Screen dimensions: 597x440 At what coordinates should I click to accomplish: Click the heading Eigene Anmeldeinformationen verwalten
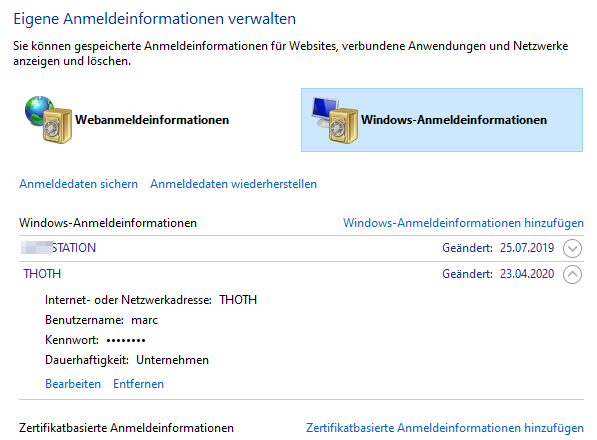point(155,19)
